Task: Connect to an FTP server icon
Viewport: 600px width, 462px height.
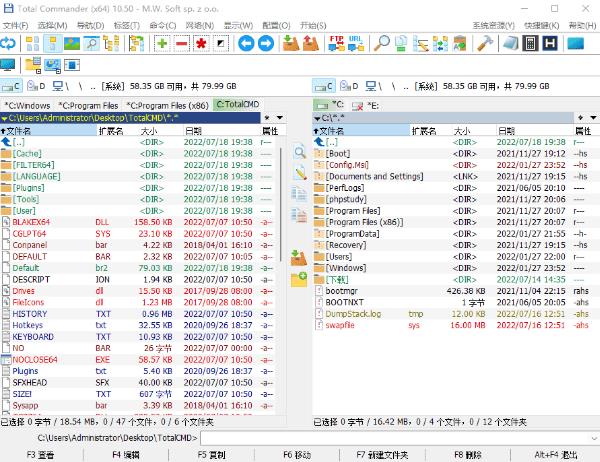Action: point(336,43)
